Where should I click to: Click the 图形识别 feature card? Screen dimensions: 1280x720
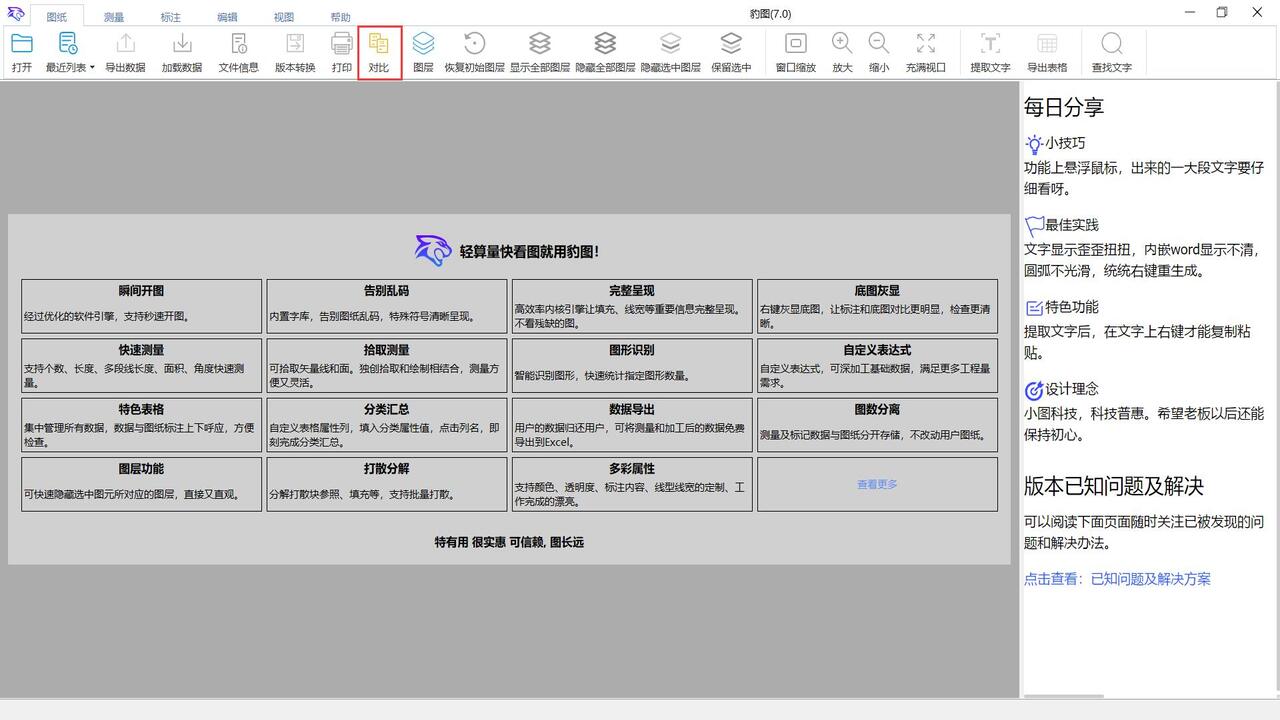[632, 365]
